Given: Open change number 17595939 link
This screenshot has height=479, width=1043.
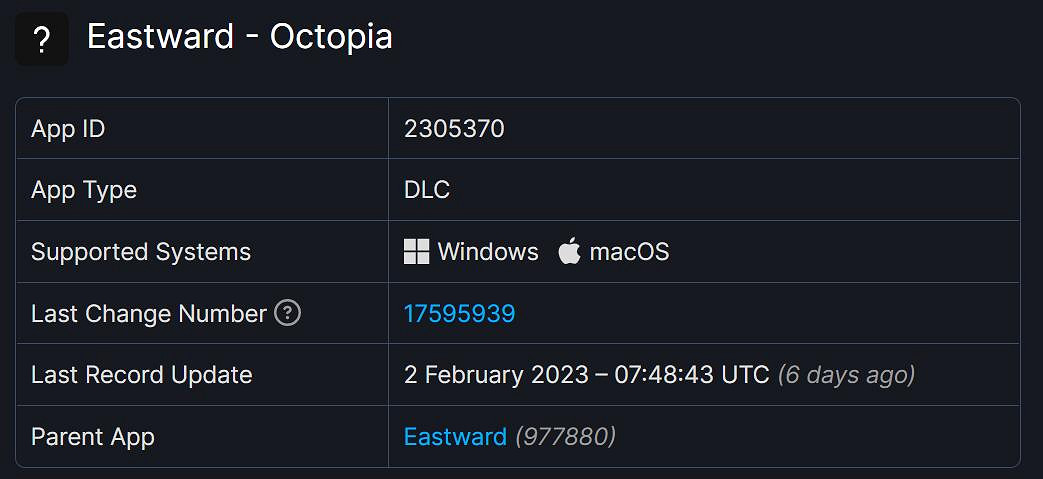Looking at the screenshot, I should 459,314.
